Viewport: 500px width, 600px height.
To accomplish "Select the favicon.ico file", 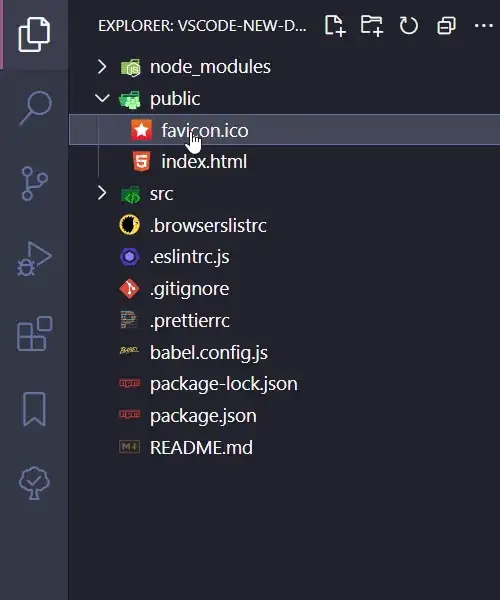I will [284, 130].
